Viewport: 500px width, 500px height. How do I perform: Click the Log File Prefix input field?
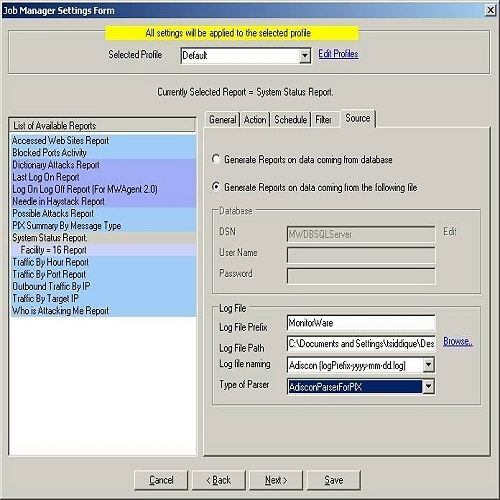tap(361, 323)
